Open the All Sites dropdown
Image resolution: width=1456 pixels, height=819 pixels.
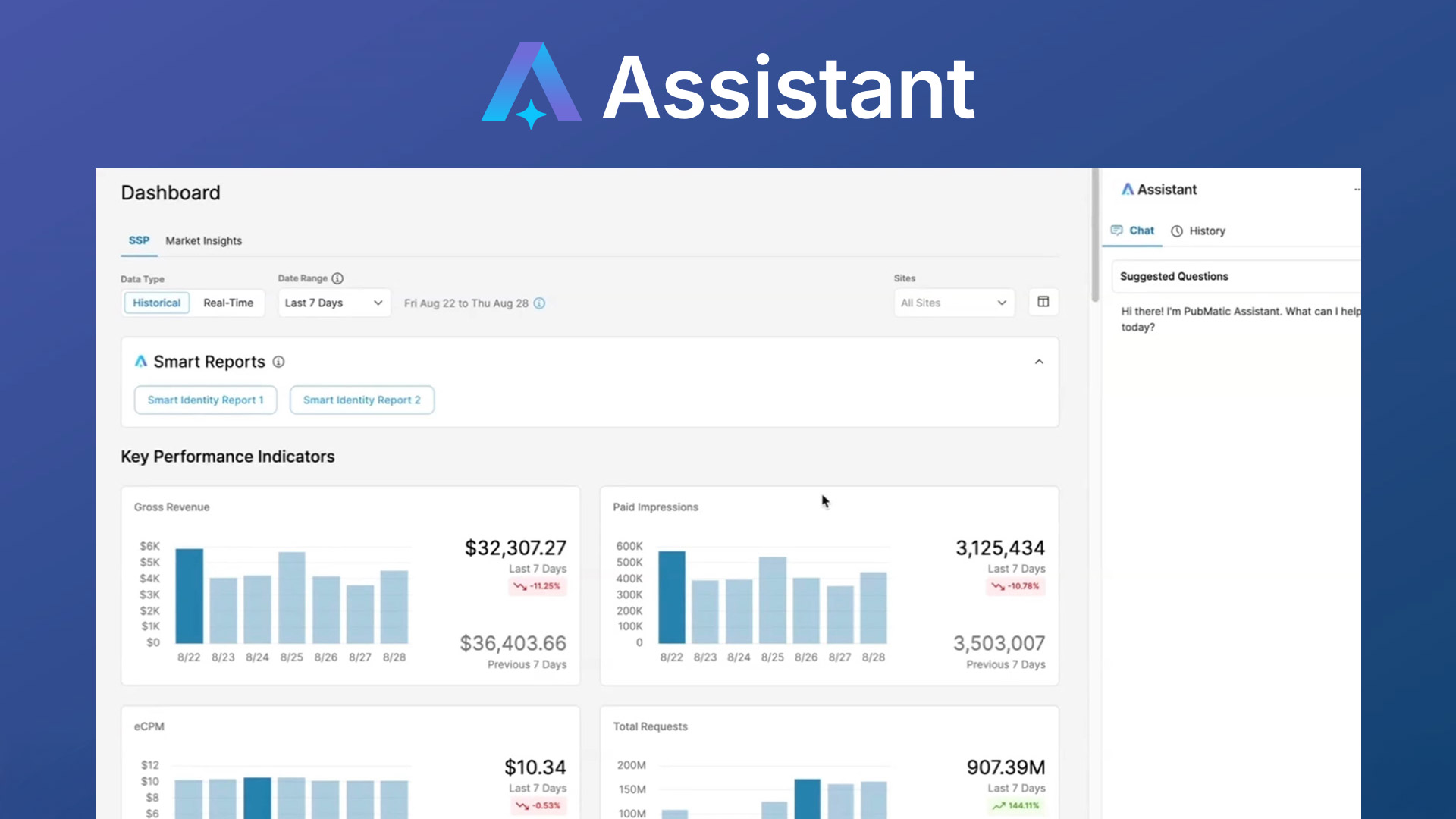(x=953, y=303)
